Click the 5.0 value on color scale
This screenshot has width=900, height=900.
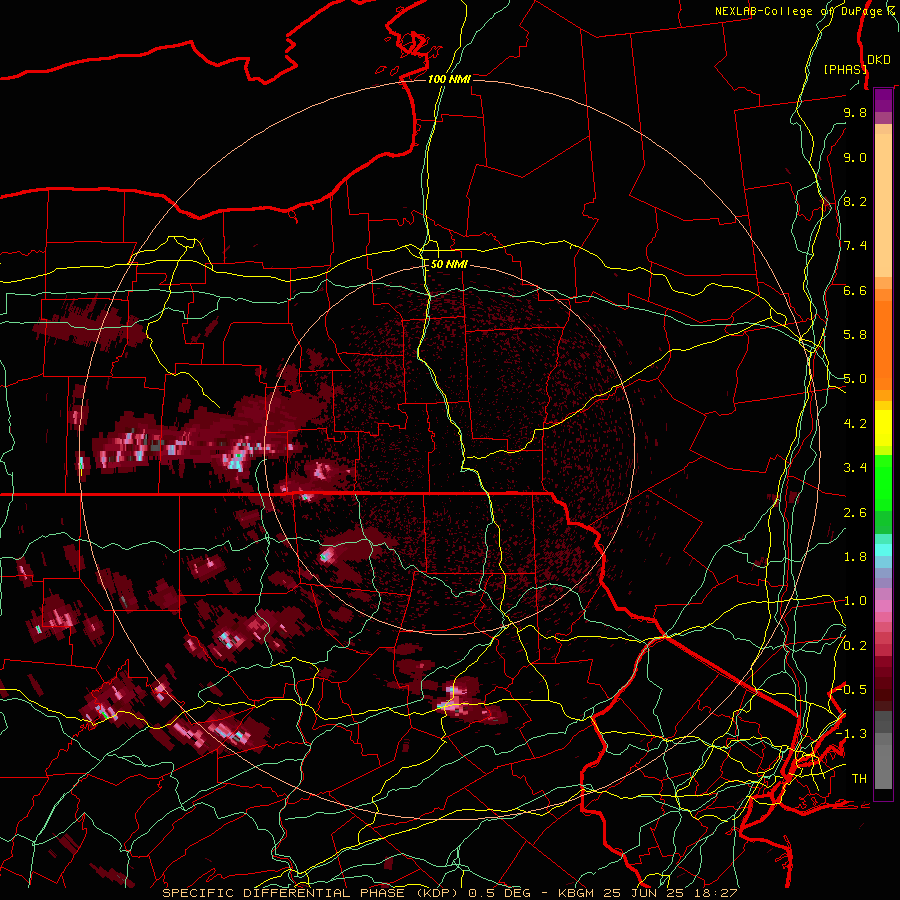click(855, 379)
